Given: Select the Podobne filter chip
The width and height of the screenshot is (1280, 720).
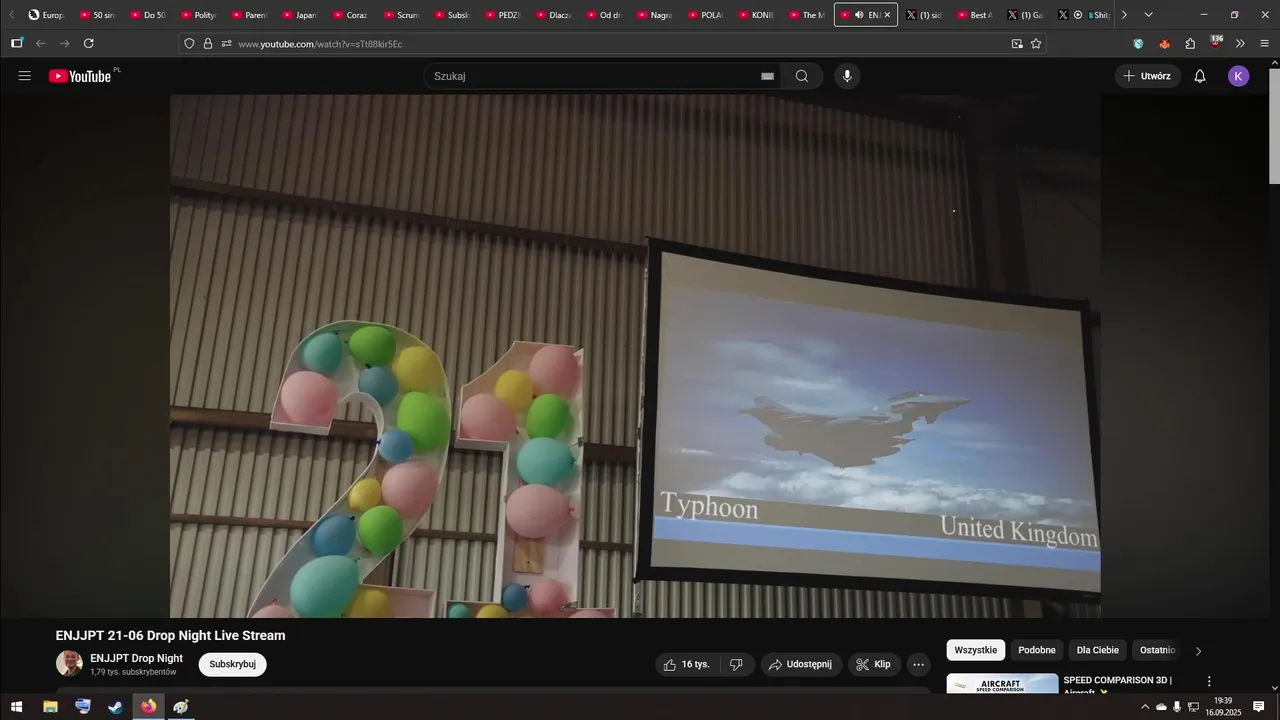Looking at the screenshot, I should (1037, 650).
